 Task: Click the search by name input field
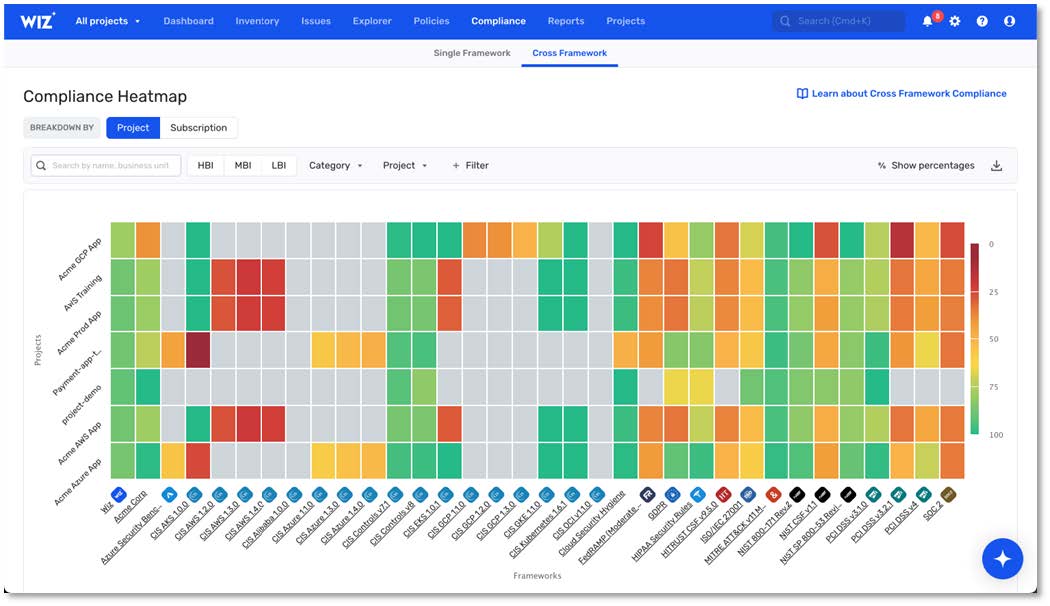tap(107, 166)
